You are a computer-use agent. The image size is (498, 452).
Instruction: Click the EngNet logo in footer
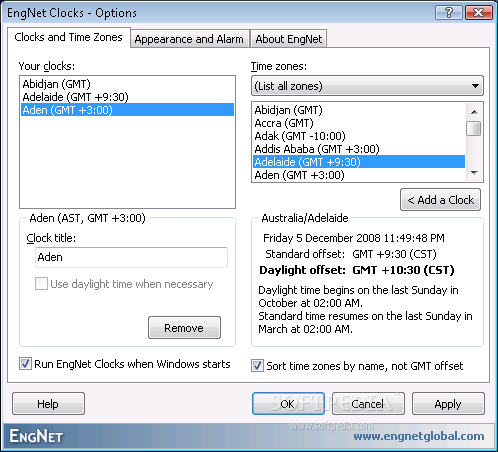pos(36,436)
